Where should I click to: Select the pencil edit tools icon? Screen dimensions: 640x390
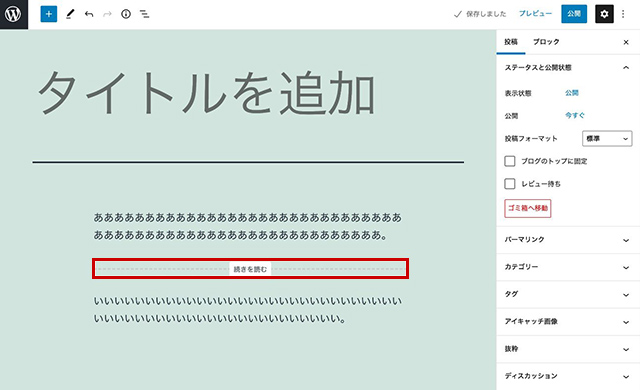coord(70,14)
